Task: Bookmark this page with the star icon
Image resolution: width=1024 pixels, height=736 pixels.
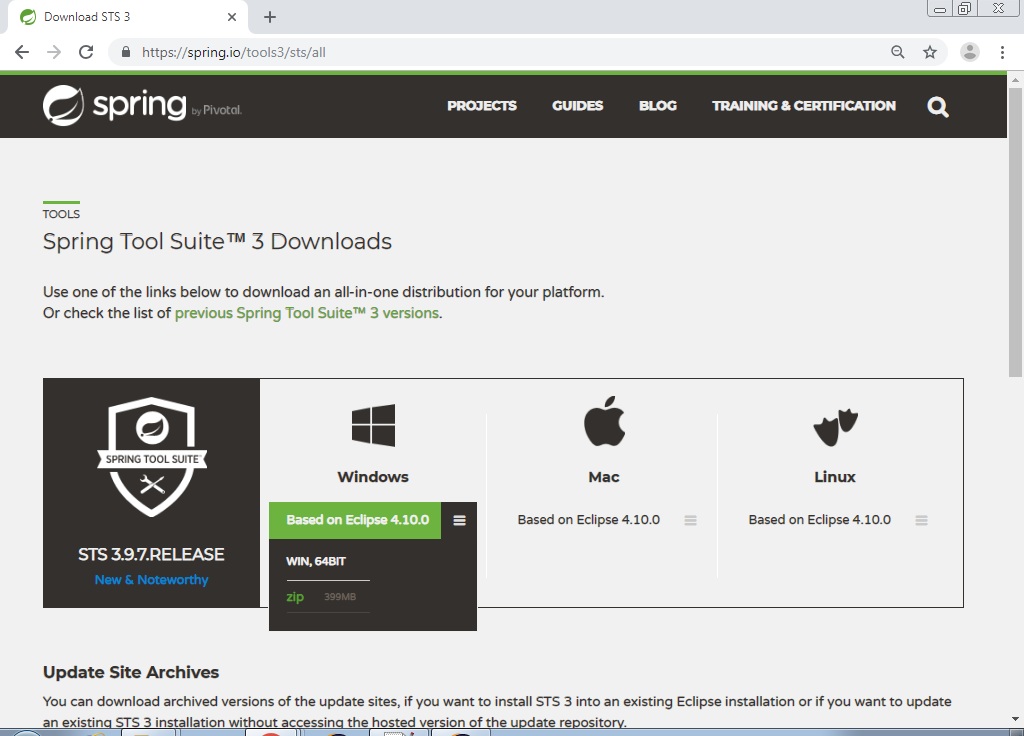Action: click(930, 52)
